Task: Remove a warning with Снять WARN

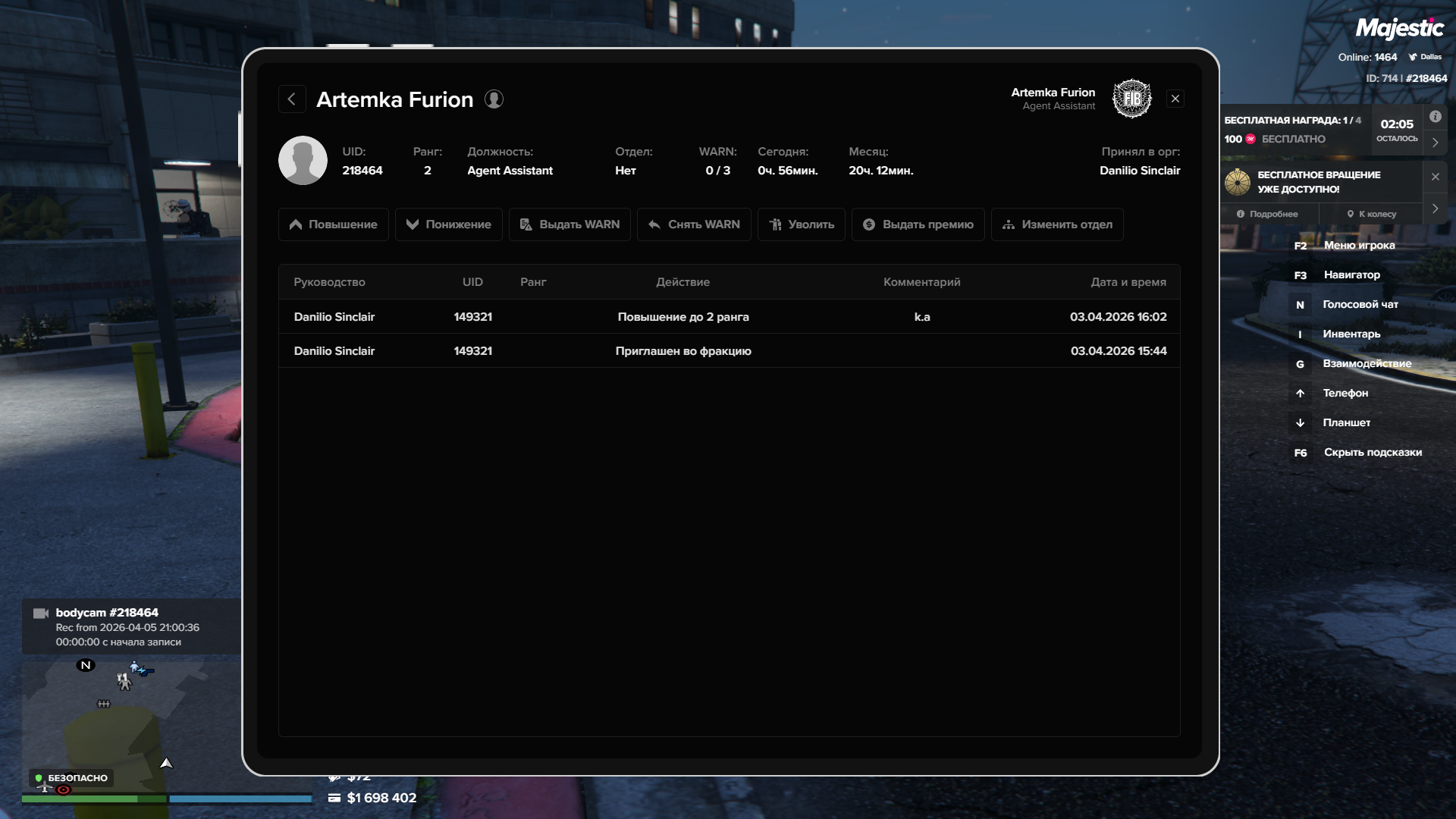Action: click(x=694, y=224)
